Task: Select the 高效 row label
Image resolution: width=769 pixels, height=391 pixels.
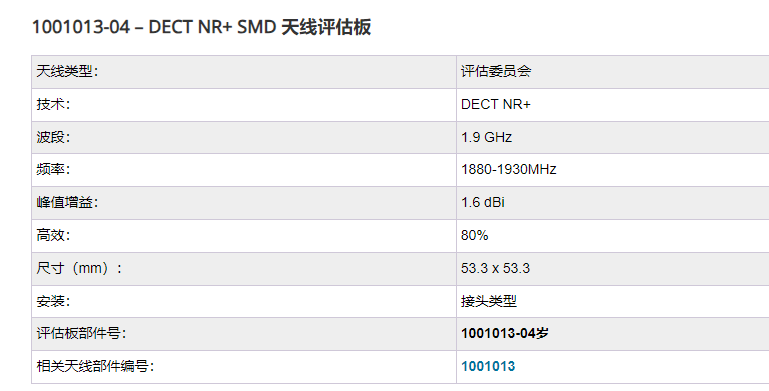Action: 53,235
